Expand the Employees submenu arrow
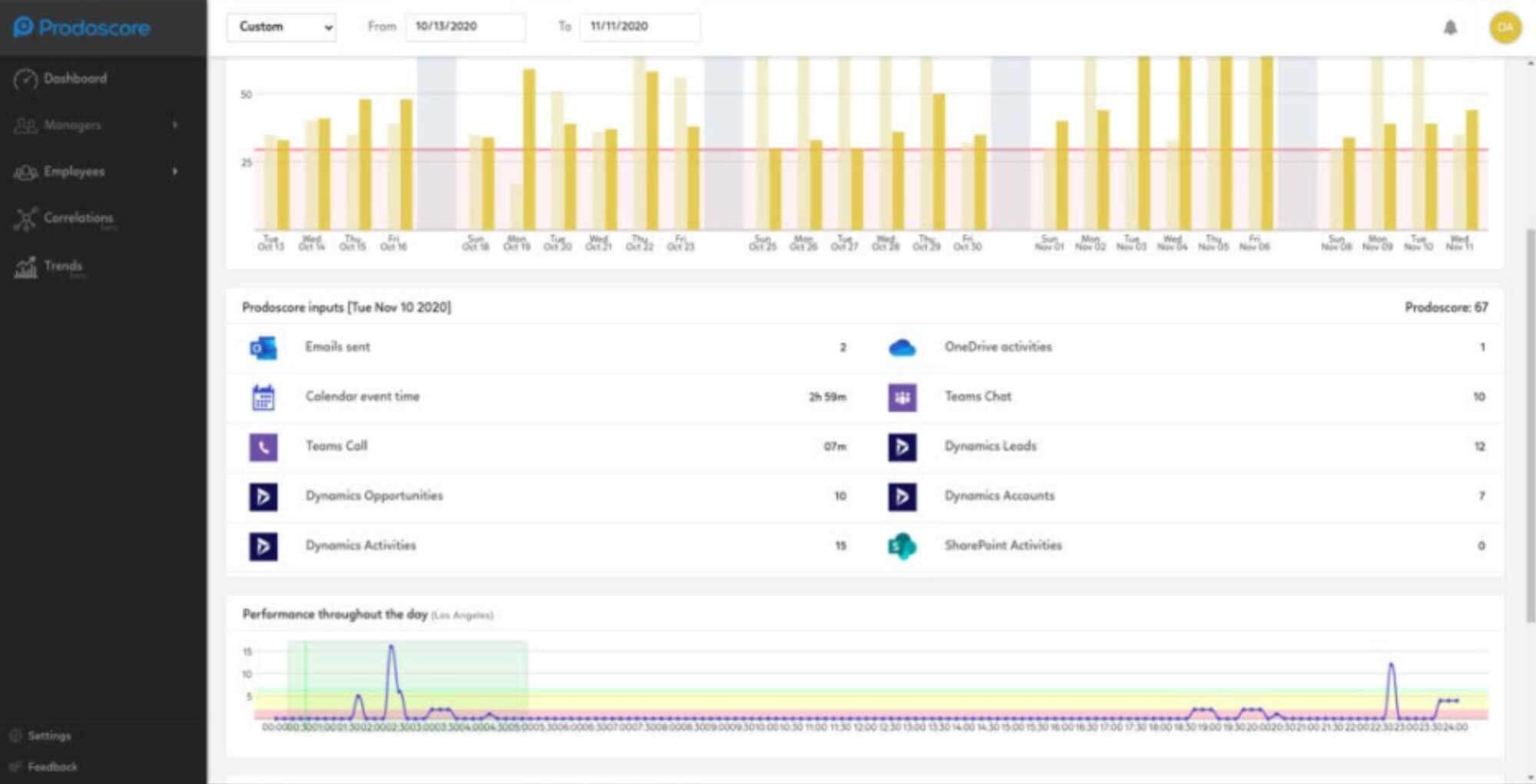1536x784 pixels. (x=175, y=171)
